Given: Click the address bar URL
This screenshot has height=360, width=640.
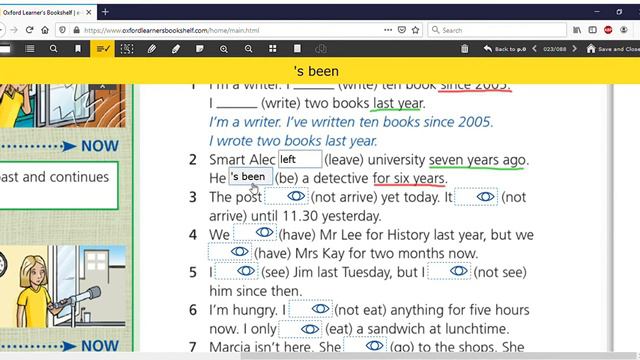Looking at the screenshot, I should click(171, 30).
